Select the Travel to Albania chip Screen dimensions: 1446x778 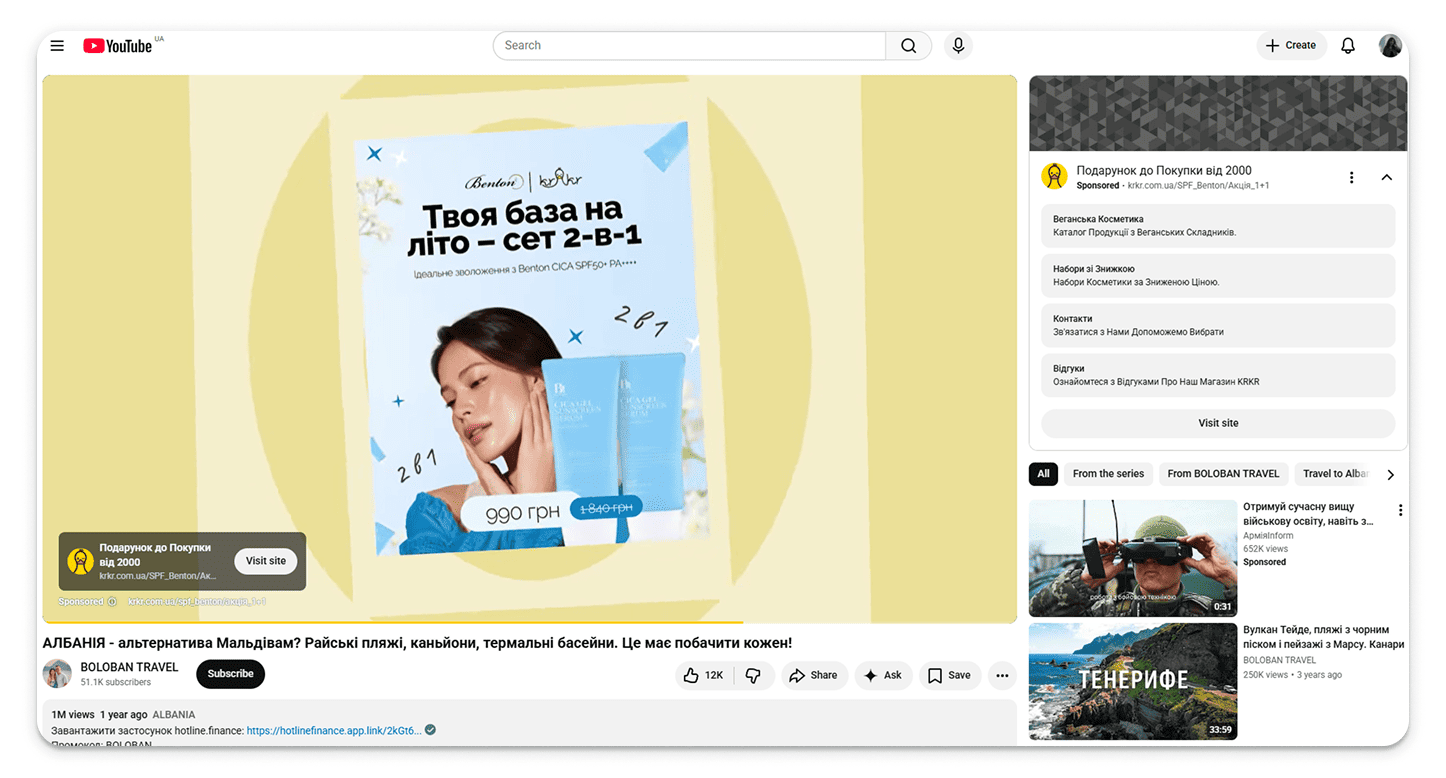tap(1335, 474)
